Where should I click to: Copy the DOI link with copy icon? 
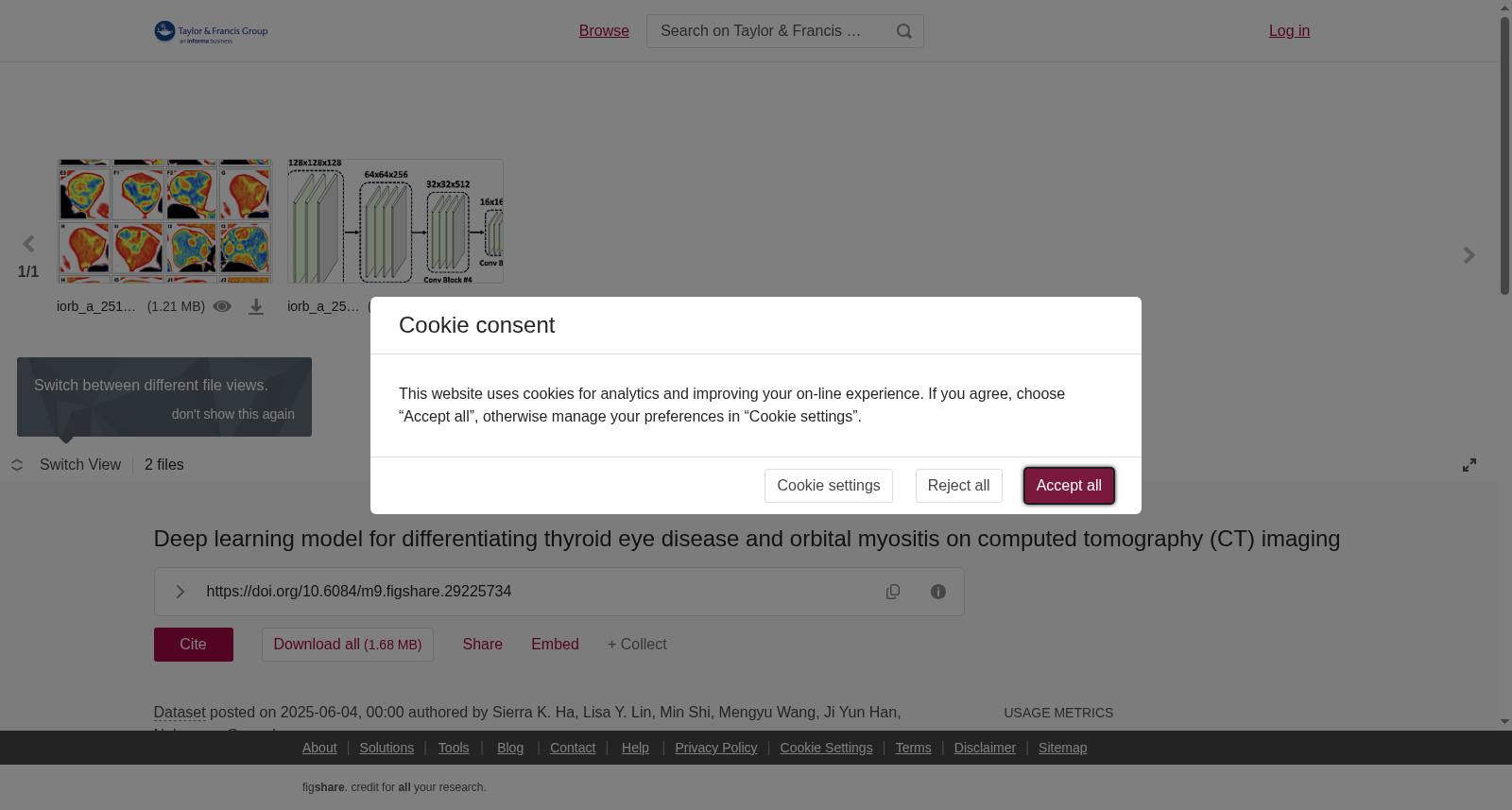click(x=893, y=592)
